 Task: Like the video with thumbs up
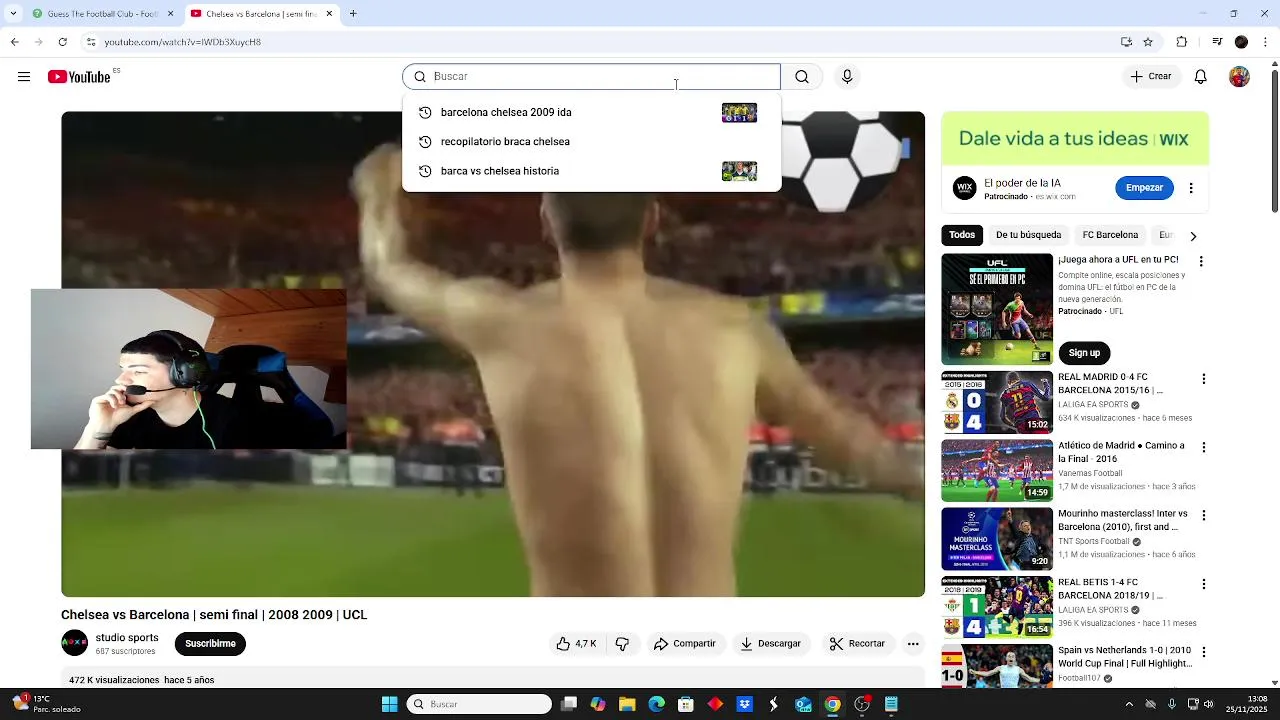click(x=576, y=644)
